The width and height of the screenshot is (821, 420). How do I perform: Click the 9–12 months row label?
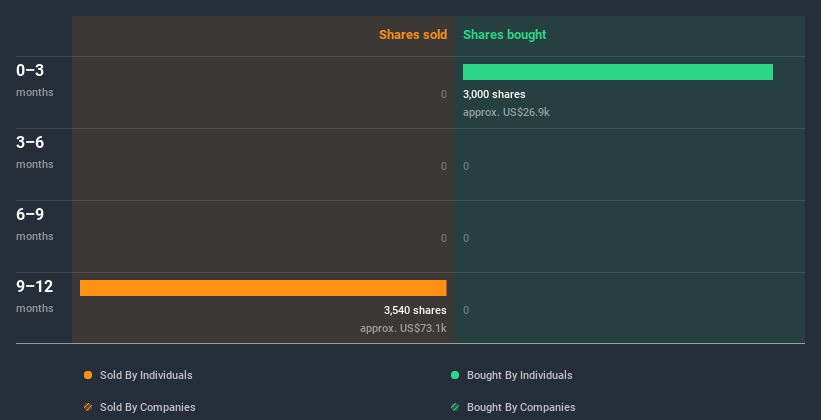pos(35,296)
